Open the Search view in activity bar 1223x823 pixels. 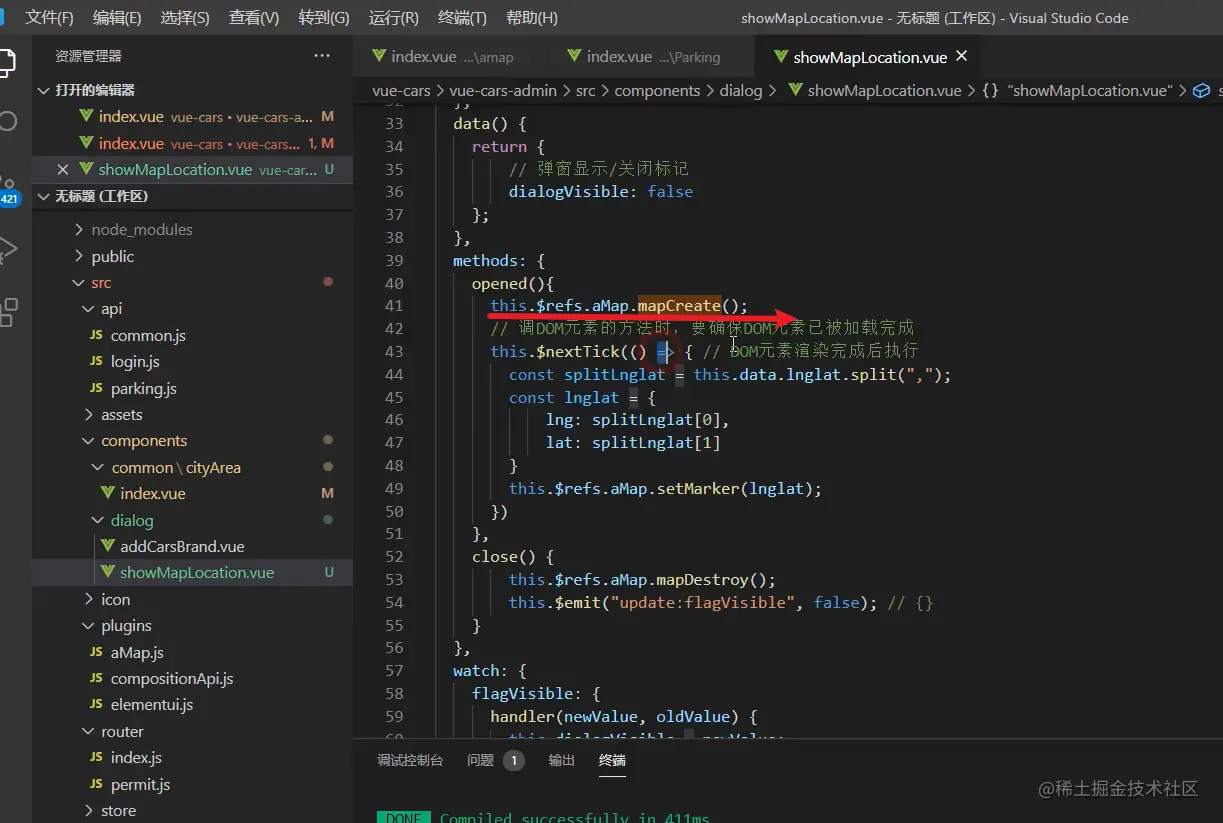(x=7, y=122)
